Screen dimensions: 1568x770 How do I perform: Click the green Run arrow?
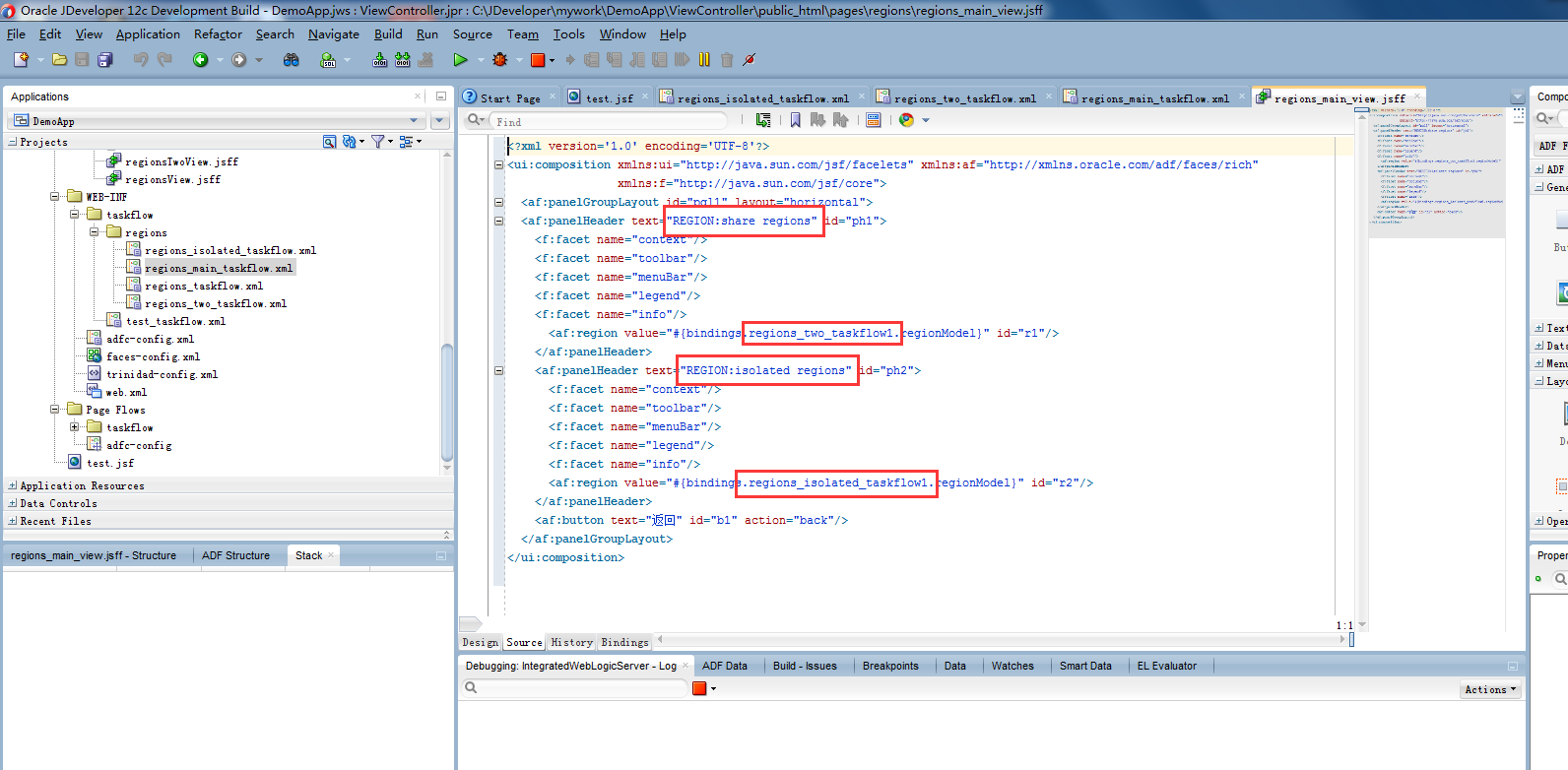(x=460, y=60)
